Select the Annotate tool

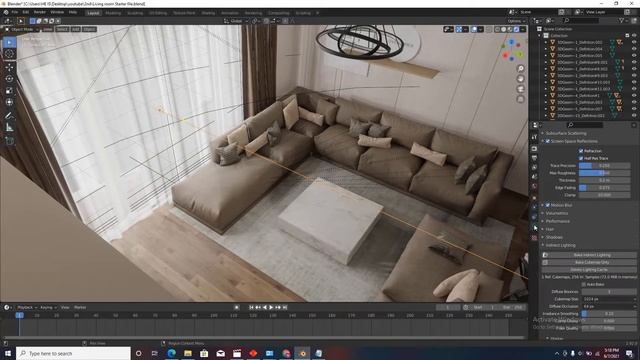click(x=9, y=116)
